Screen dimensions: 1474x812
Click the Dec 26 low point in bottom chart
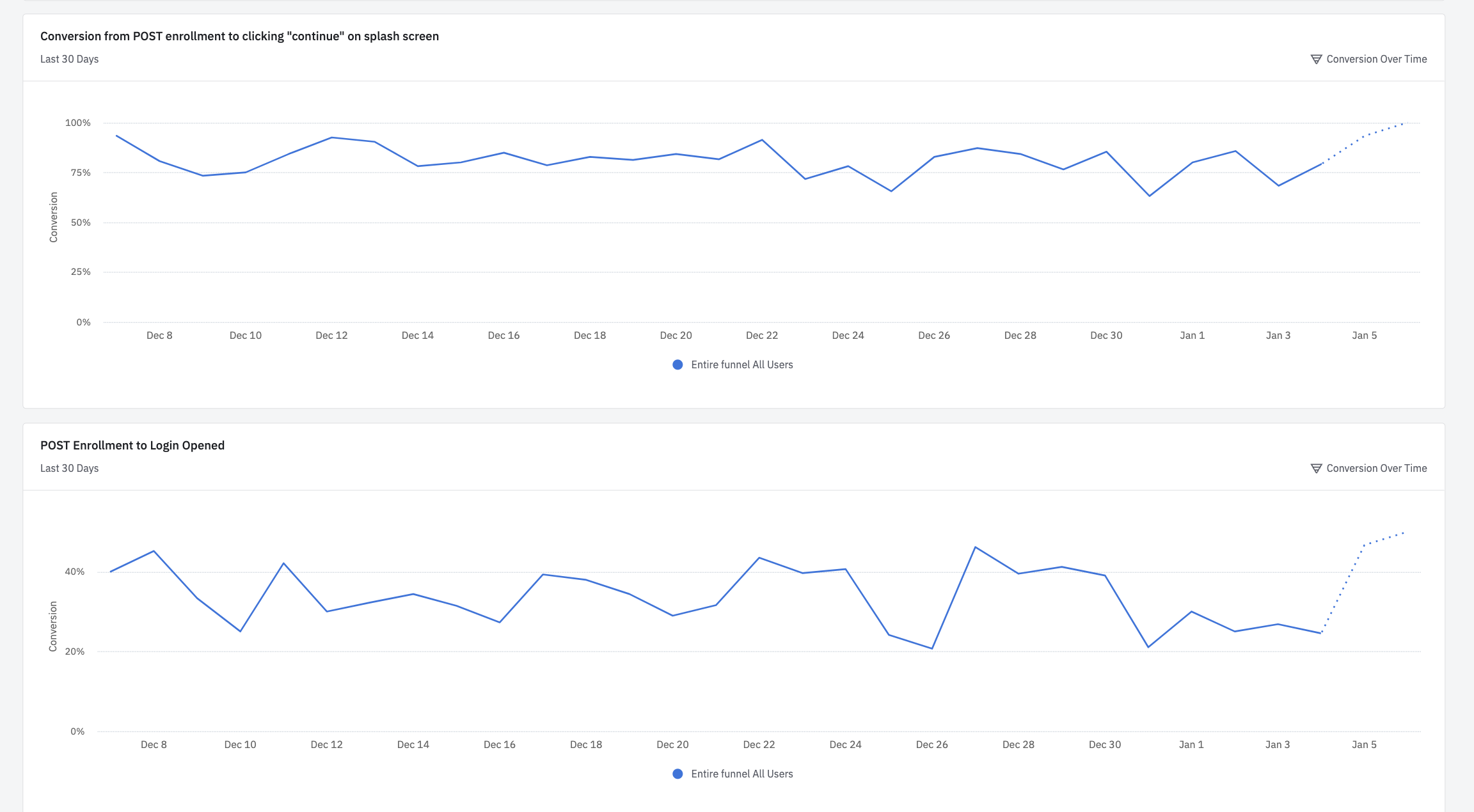click(932, 648)
